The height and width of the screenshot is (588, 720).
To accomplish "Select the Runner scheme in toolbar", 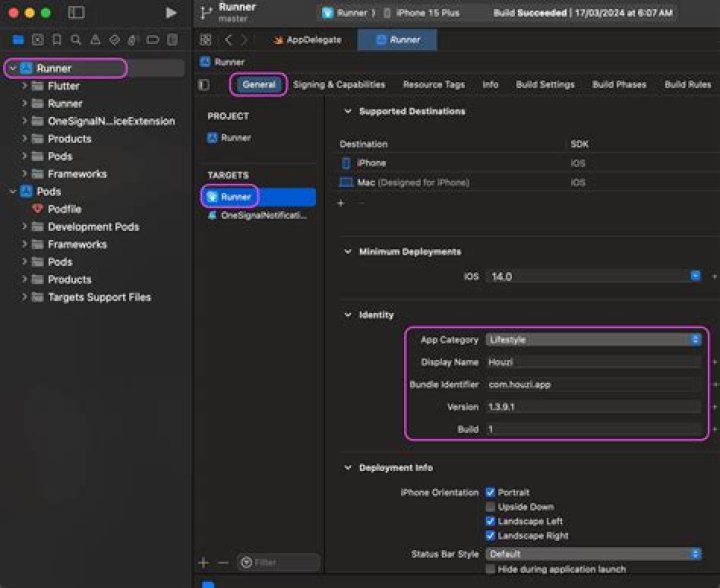I will (x=348, y=13).
